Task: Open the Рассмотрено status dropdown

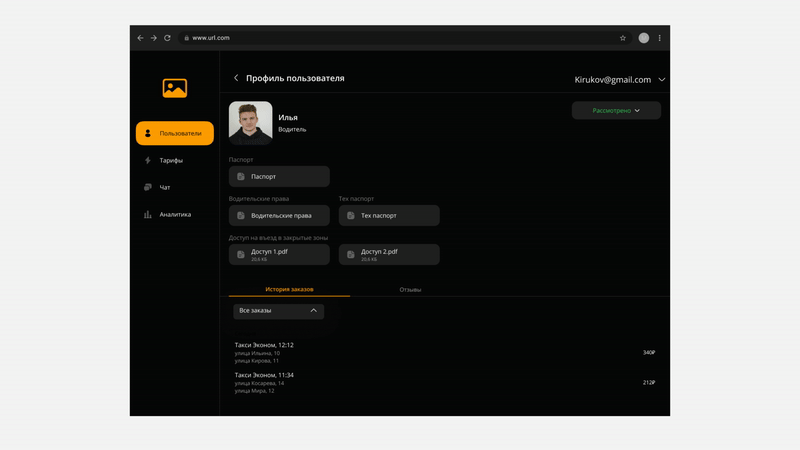Action: pyautogui.click(x=616, y=110)
